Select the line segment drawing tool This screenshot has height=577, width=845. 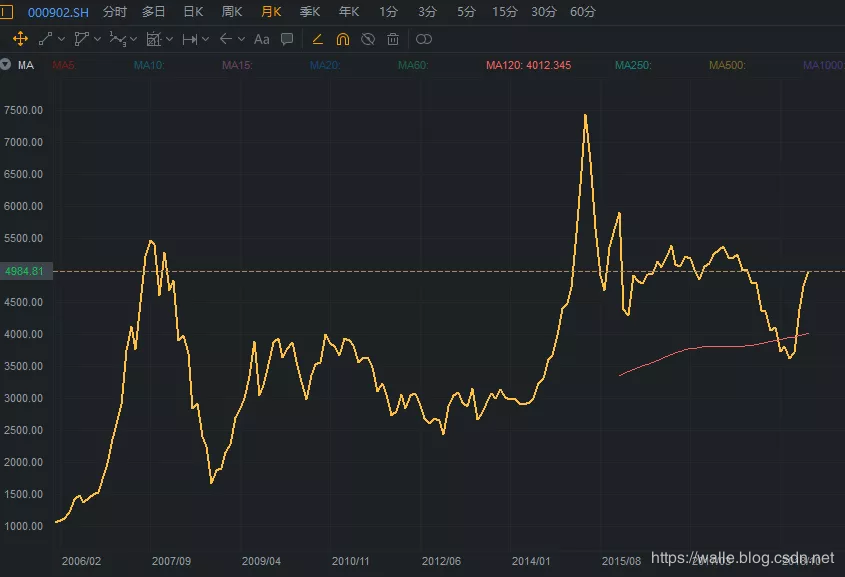46,39
